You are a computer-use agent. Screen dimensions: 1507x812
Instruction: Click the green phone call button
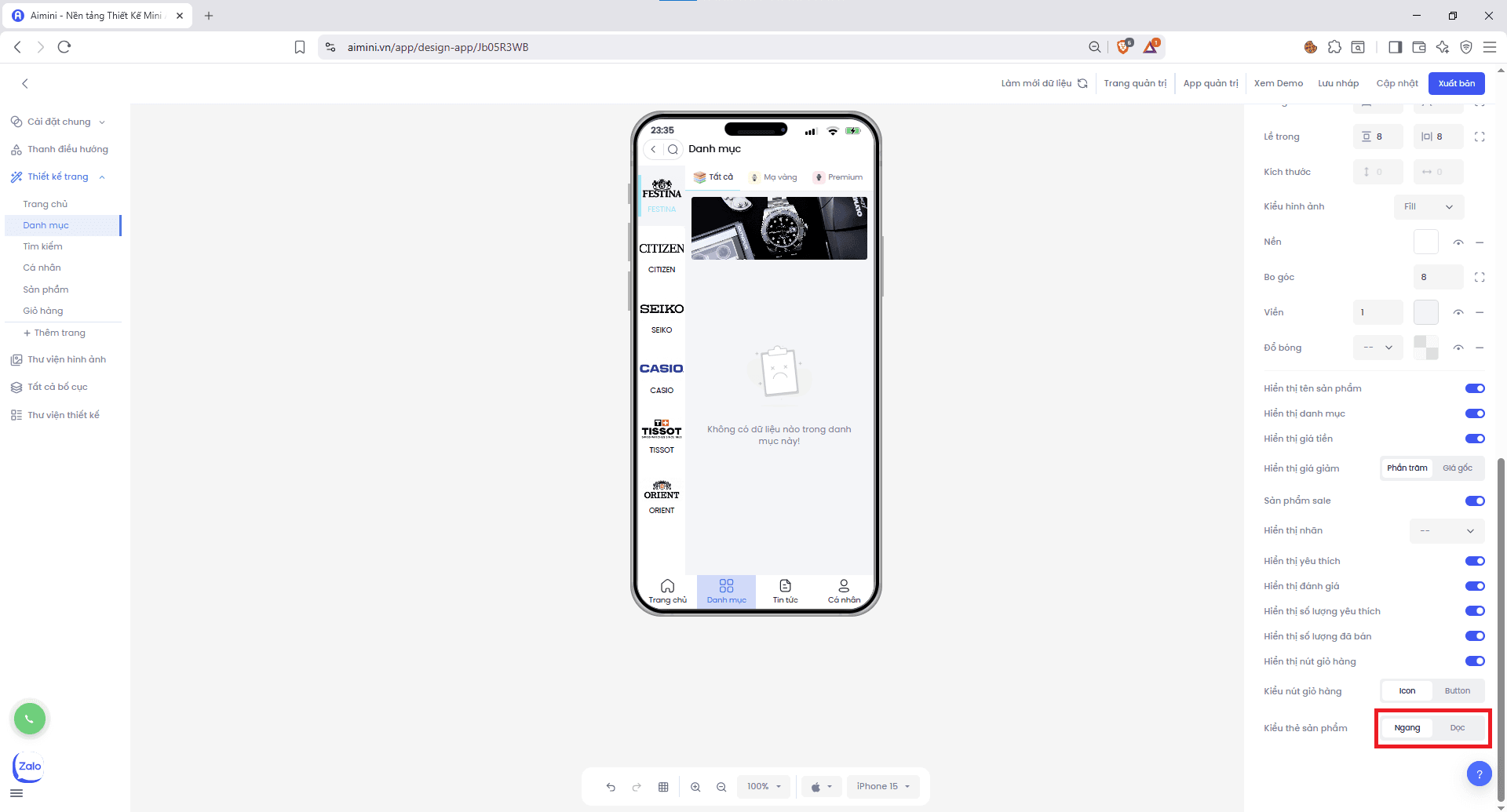(30, 719)
